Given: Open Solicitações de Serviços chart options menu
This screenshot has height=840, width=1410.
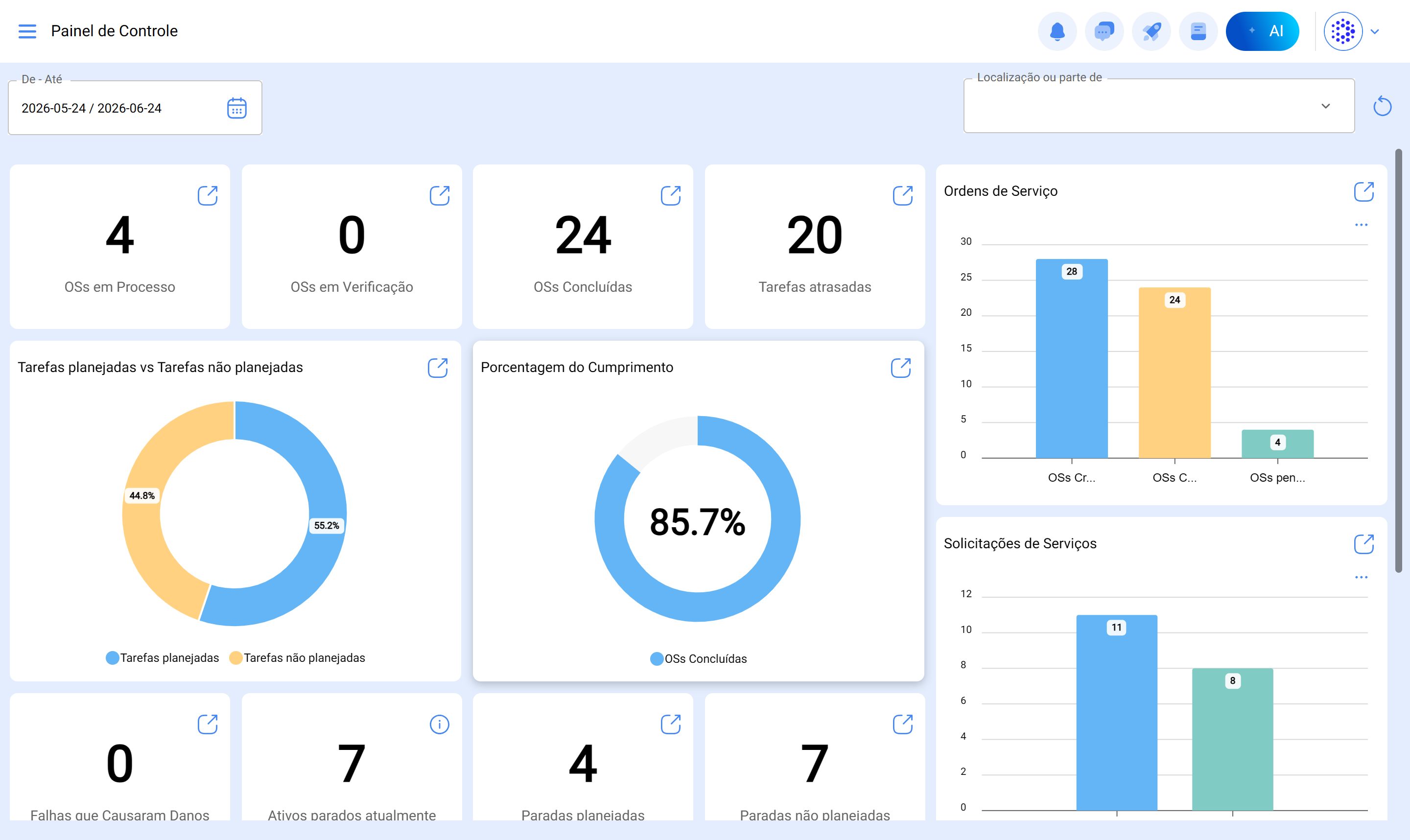Looking at the screenshot, I should click(x=1361, y=577).
